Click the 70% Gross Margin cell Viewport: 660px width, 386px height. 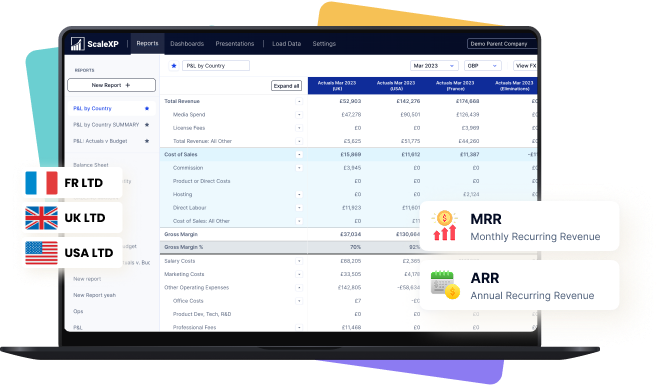355,247
